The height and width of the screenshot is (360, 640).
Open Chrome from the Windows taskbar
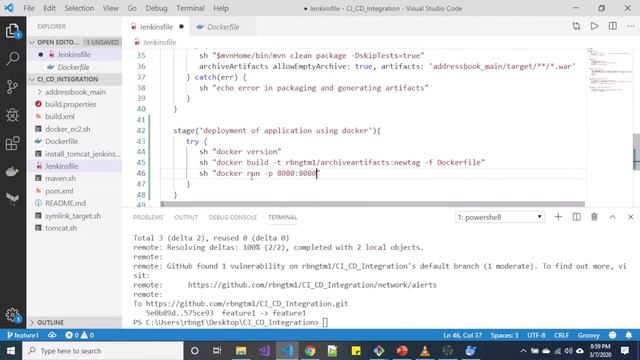click(x=310, y=351)
